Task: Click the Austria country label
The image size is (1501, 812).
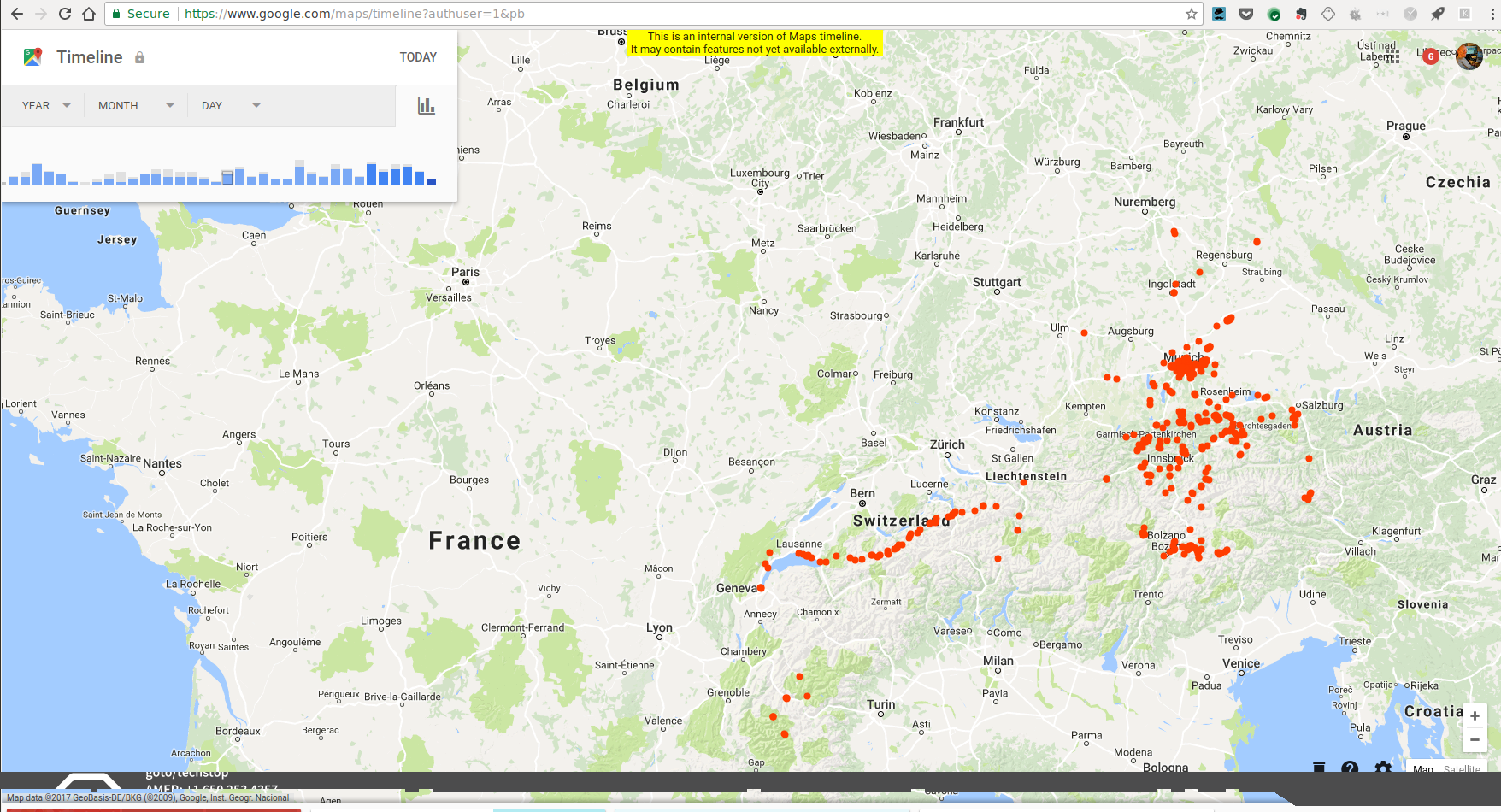Action: click(x=1382, y=430)
